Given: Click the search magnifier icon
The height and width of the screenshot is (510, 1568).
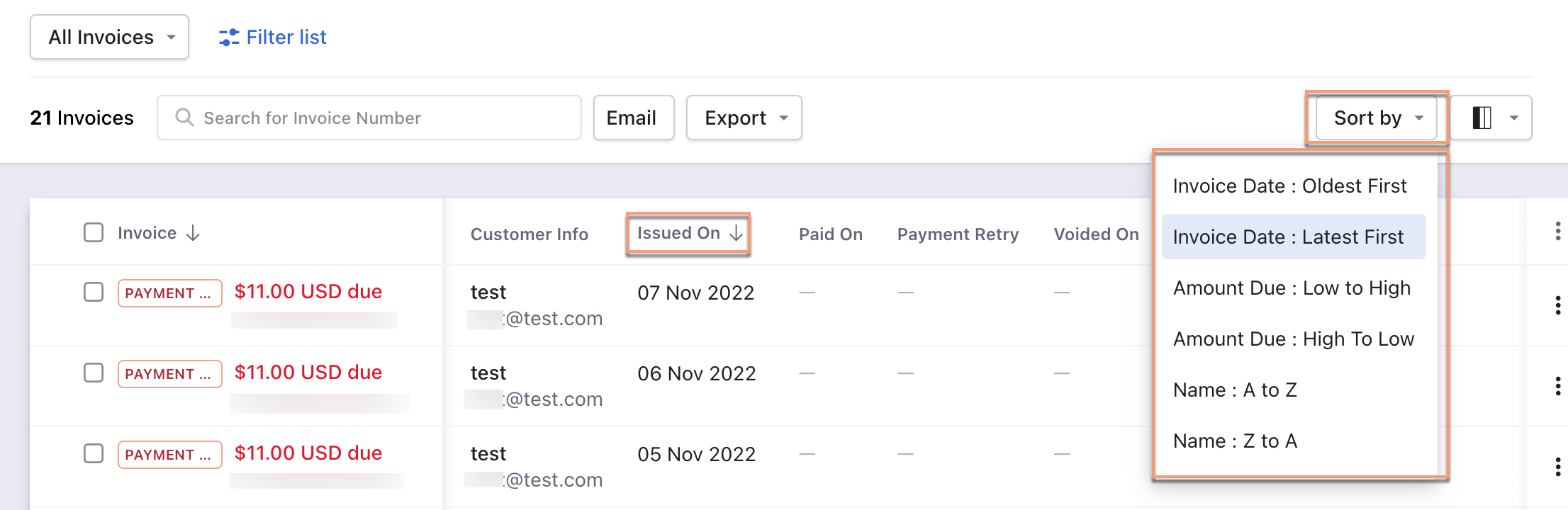Looking at the screenshot, I should (x=184, y=118).
